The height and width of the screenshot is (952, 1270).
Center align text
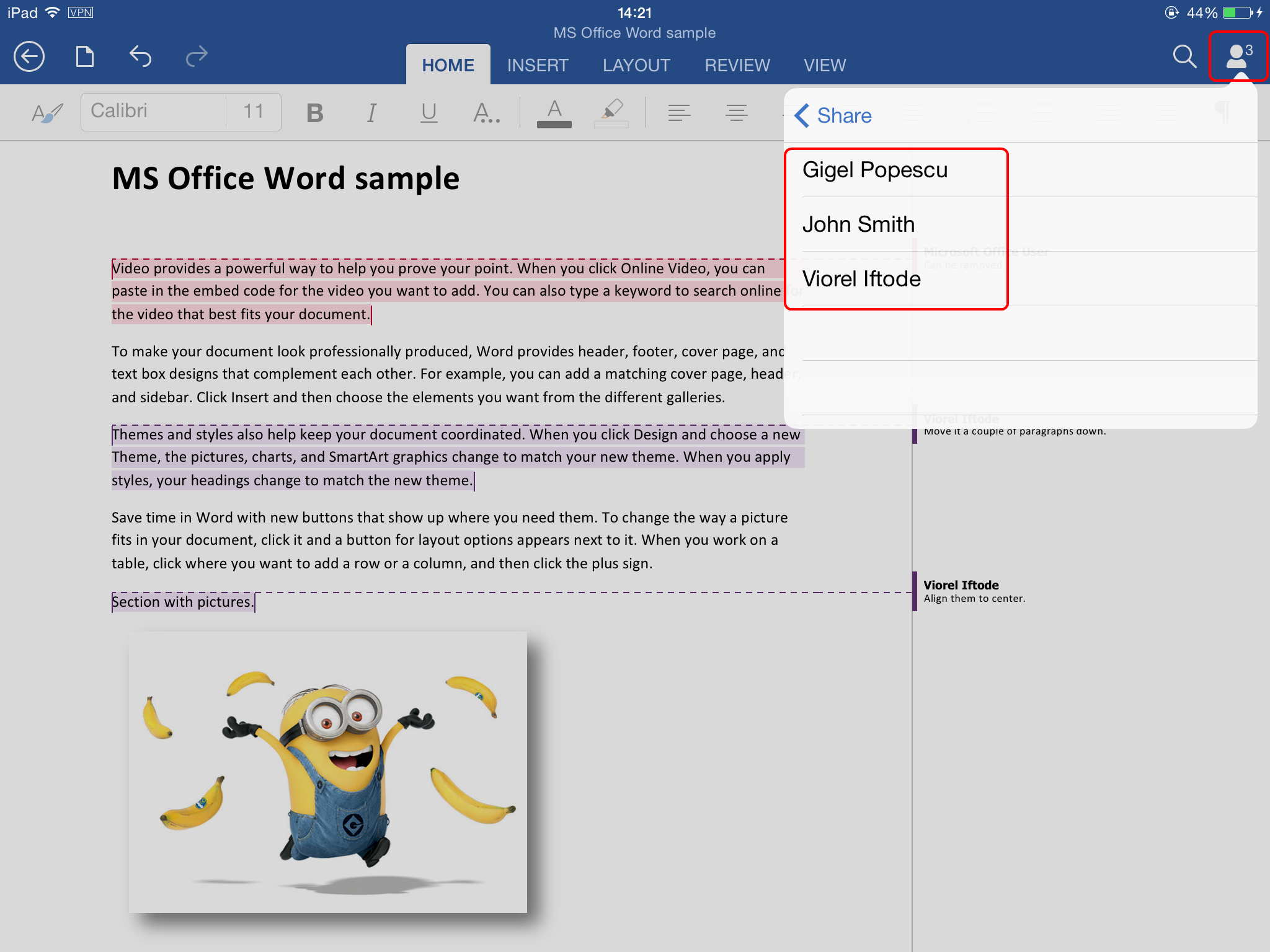[x=737, y=113]
